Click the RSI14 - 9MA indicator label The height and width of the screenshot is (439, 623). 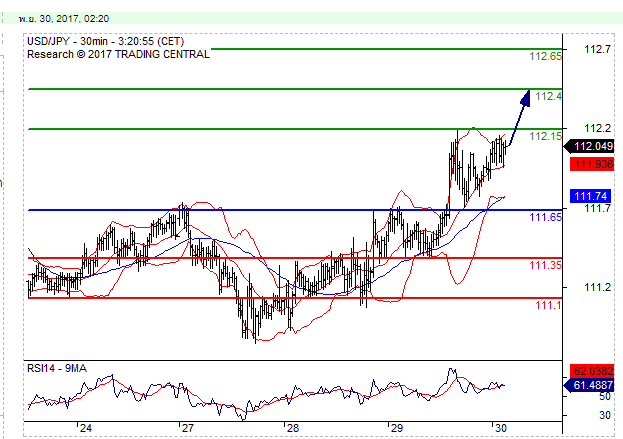click(x=57, y=368)
